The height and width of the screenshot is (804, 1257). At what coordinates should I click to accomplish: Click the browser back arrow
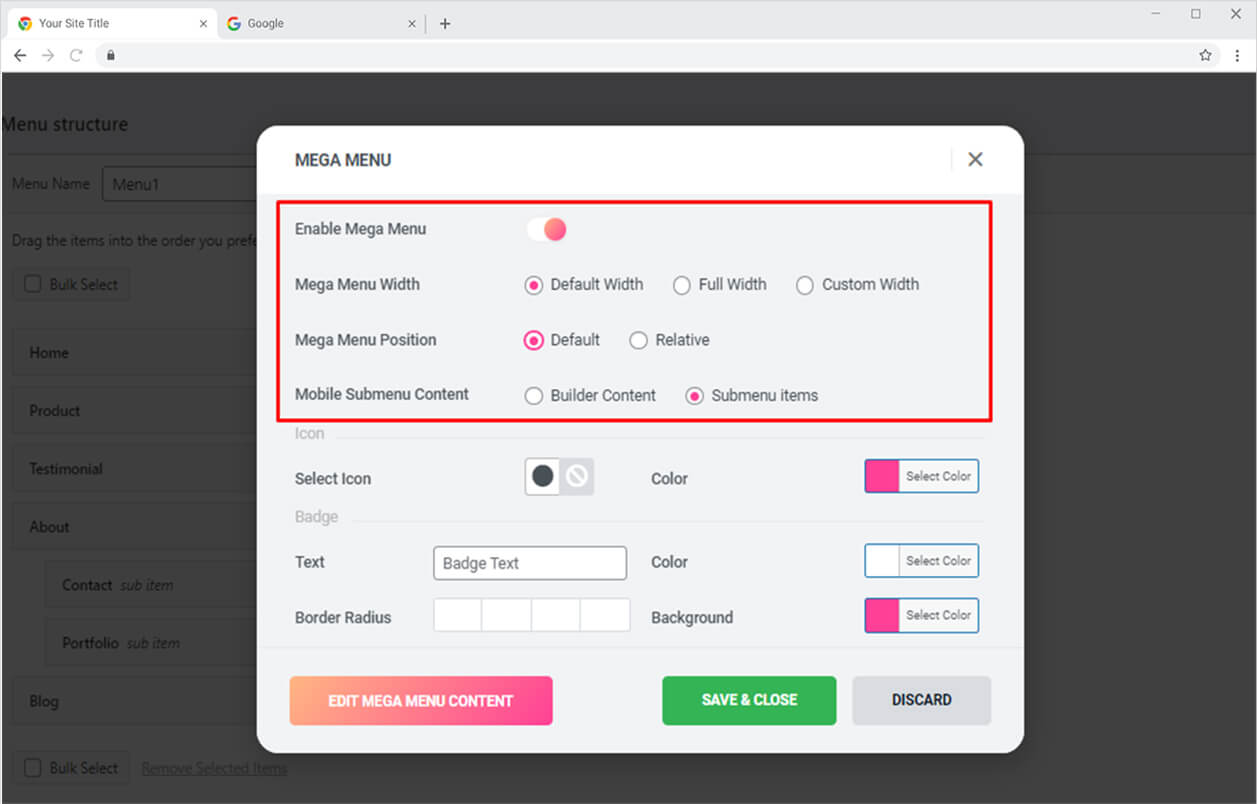(x=20, y=55)
